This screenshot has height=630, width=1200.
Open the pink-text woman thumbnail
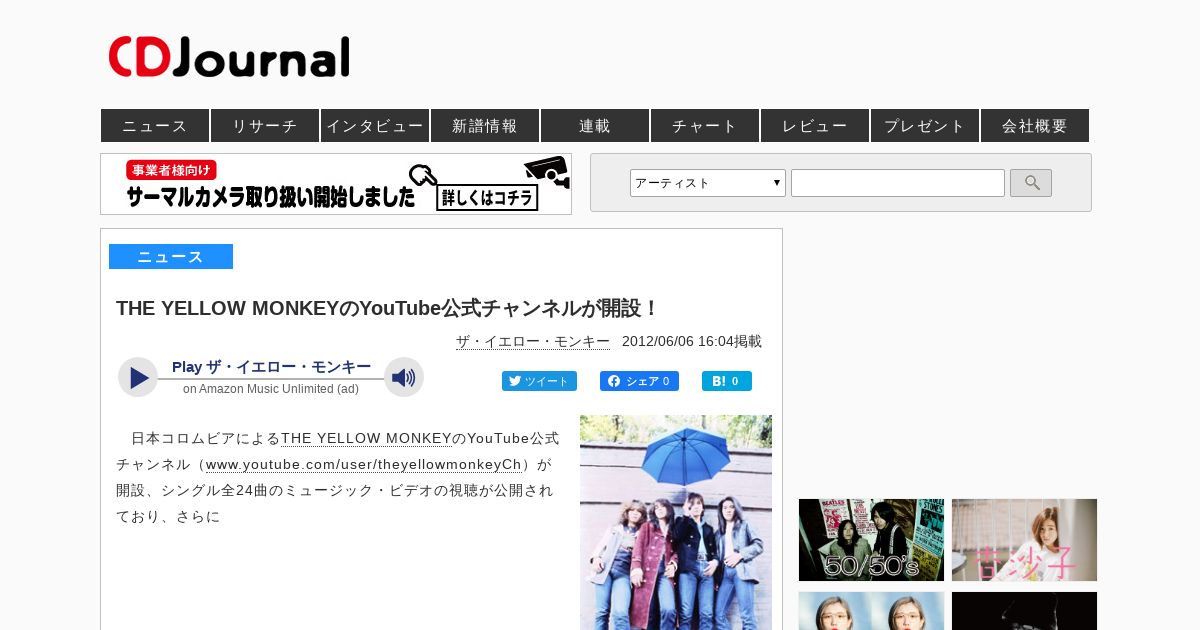tap(1024, 540)
